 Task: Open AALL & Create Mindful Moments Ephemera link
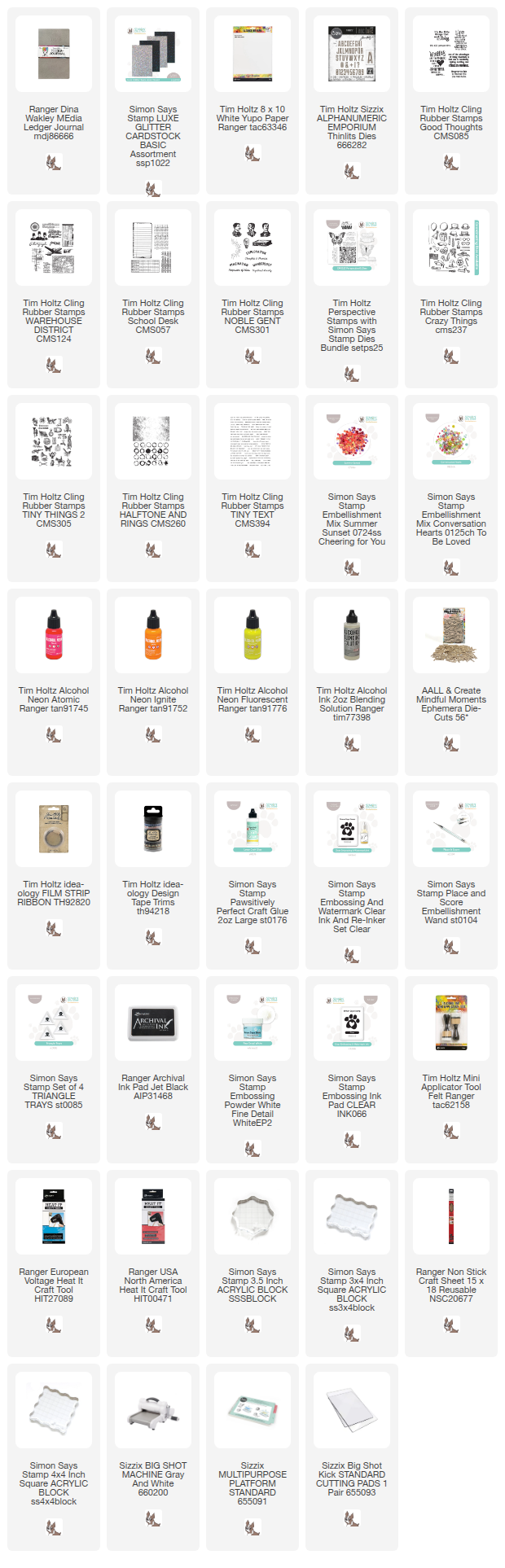[451, 704]
